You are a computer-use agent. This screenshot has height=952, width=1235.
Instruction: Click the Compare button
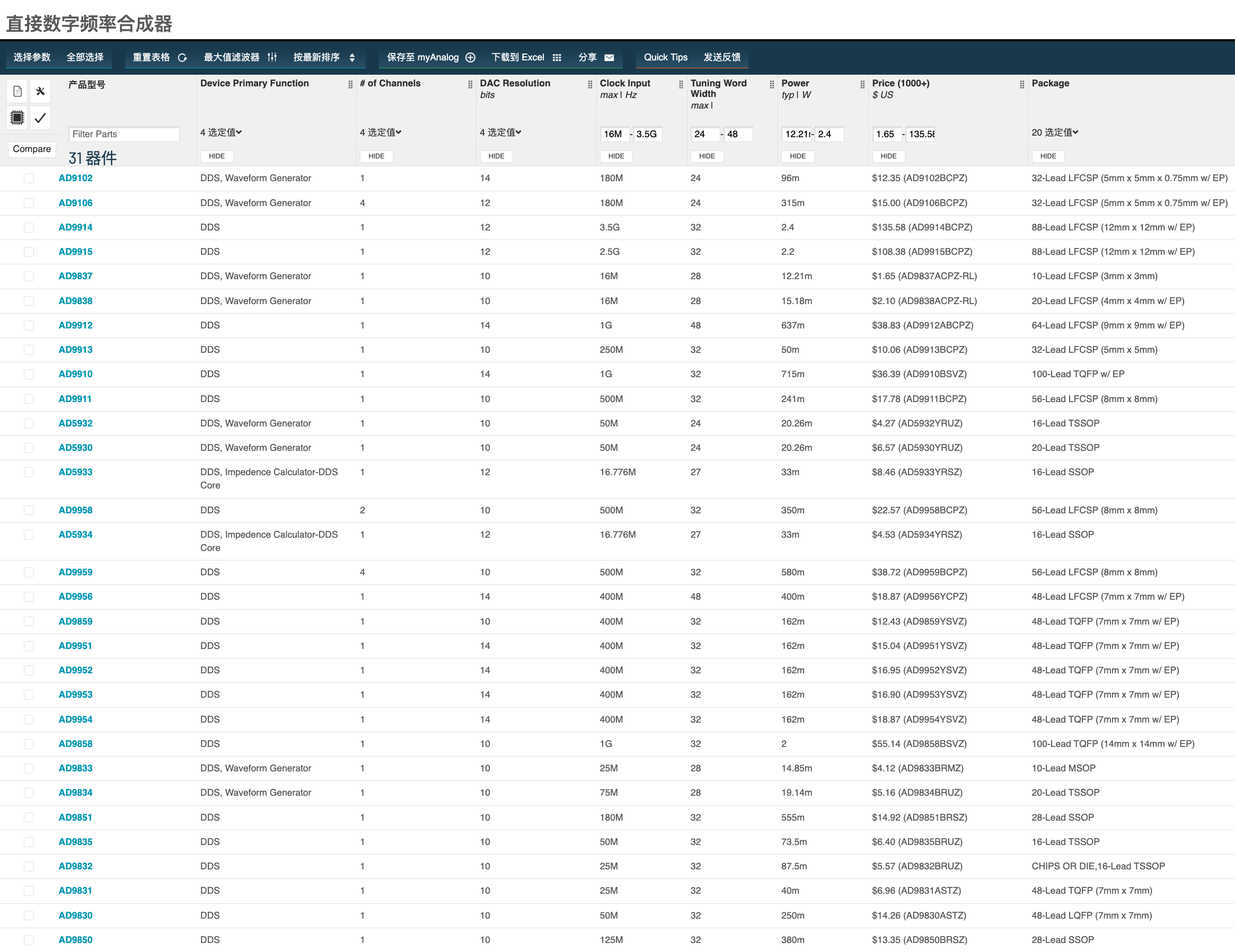pyautogui.click(x=32, y=149)
